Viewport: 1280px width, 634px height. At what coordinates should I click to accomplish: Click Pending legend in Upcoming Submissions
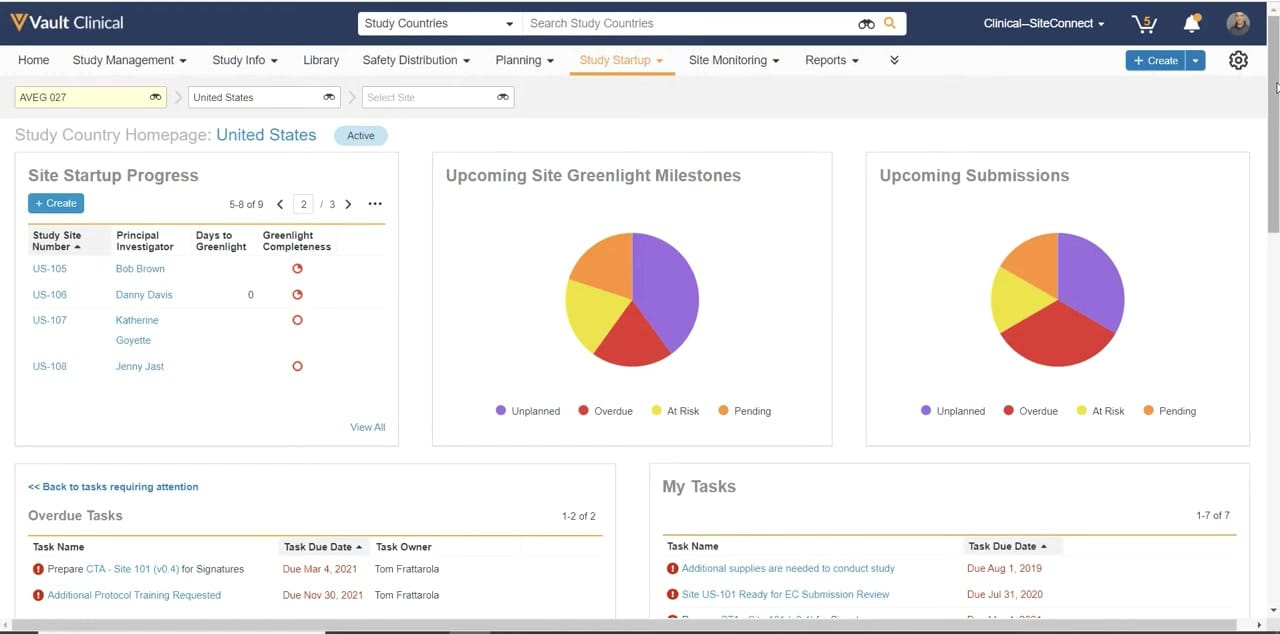point(1169,411)
